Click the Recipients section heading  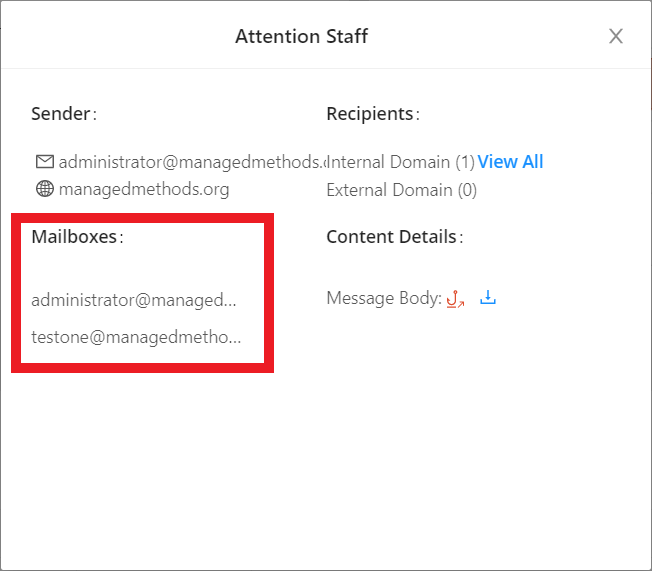point(371,114)
